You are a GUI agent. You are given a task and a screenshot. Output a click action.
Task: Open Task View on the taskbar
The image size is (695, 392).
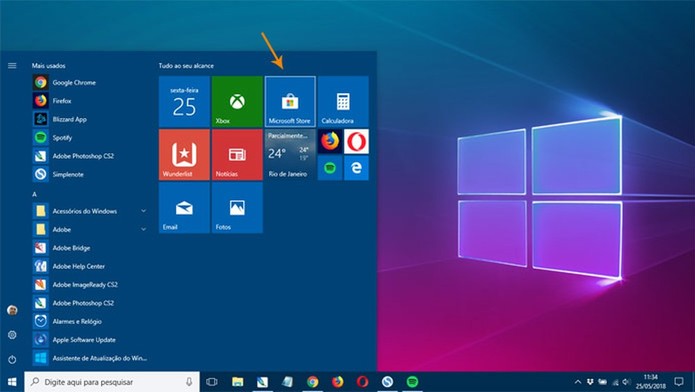click(212, 382)
